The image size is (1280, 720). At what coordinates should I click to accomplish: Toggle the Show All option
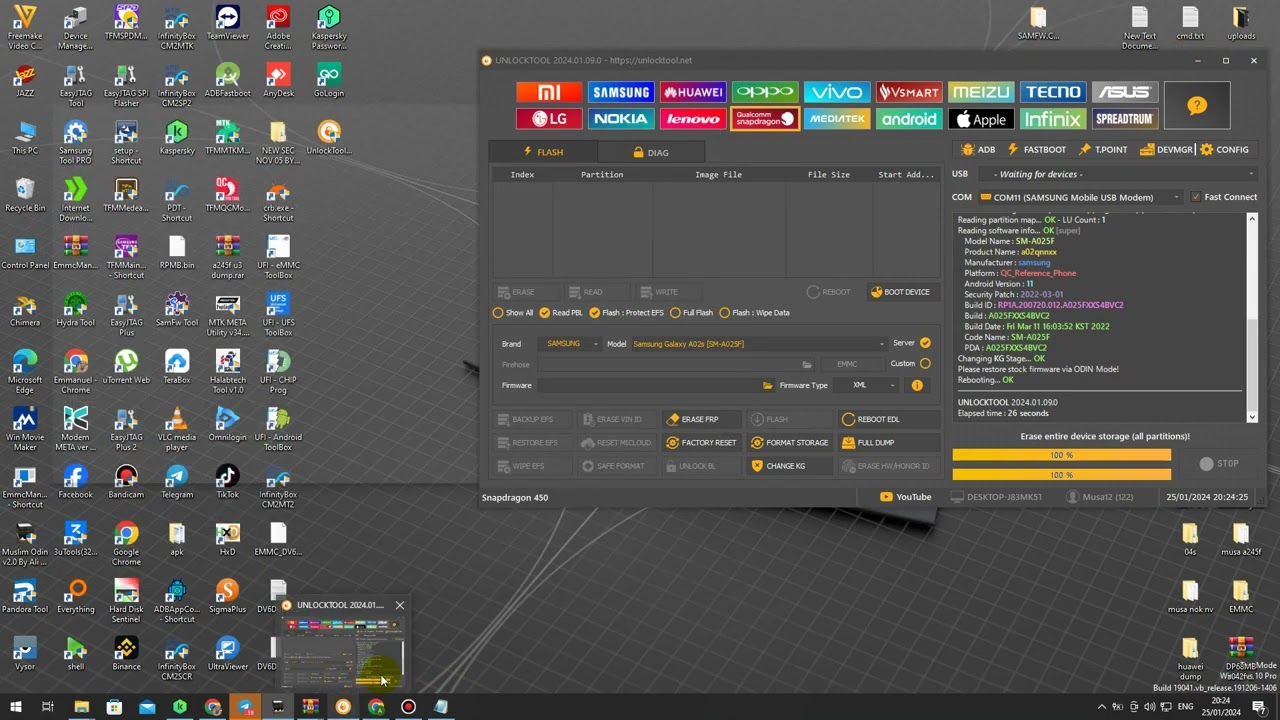click(x=513, y=313)
